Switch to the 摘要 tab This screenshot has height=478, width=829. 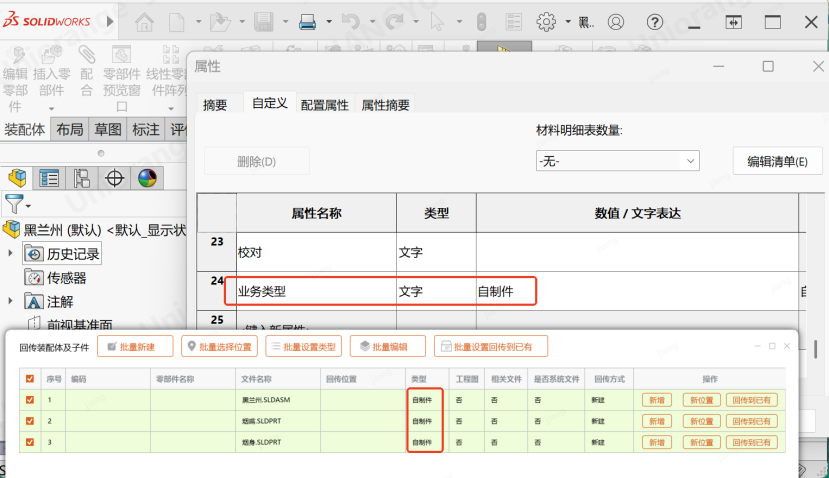tap(215, 105)
